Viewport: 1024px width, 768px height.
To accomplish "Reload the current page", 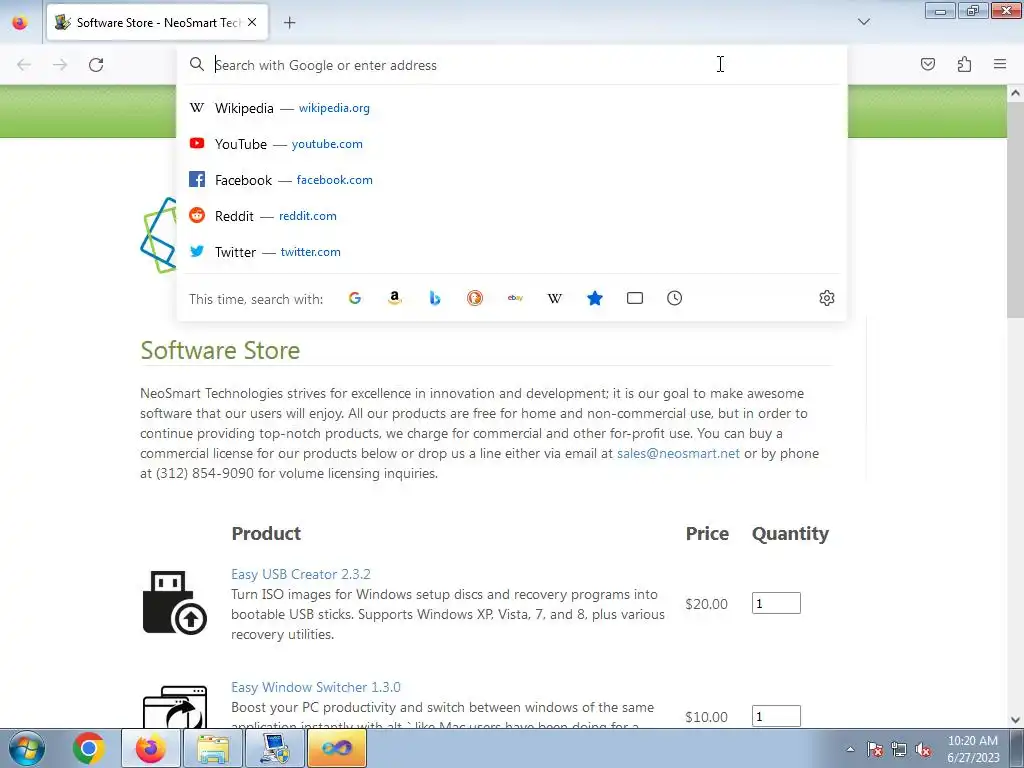I will click(x=96, y=64).
